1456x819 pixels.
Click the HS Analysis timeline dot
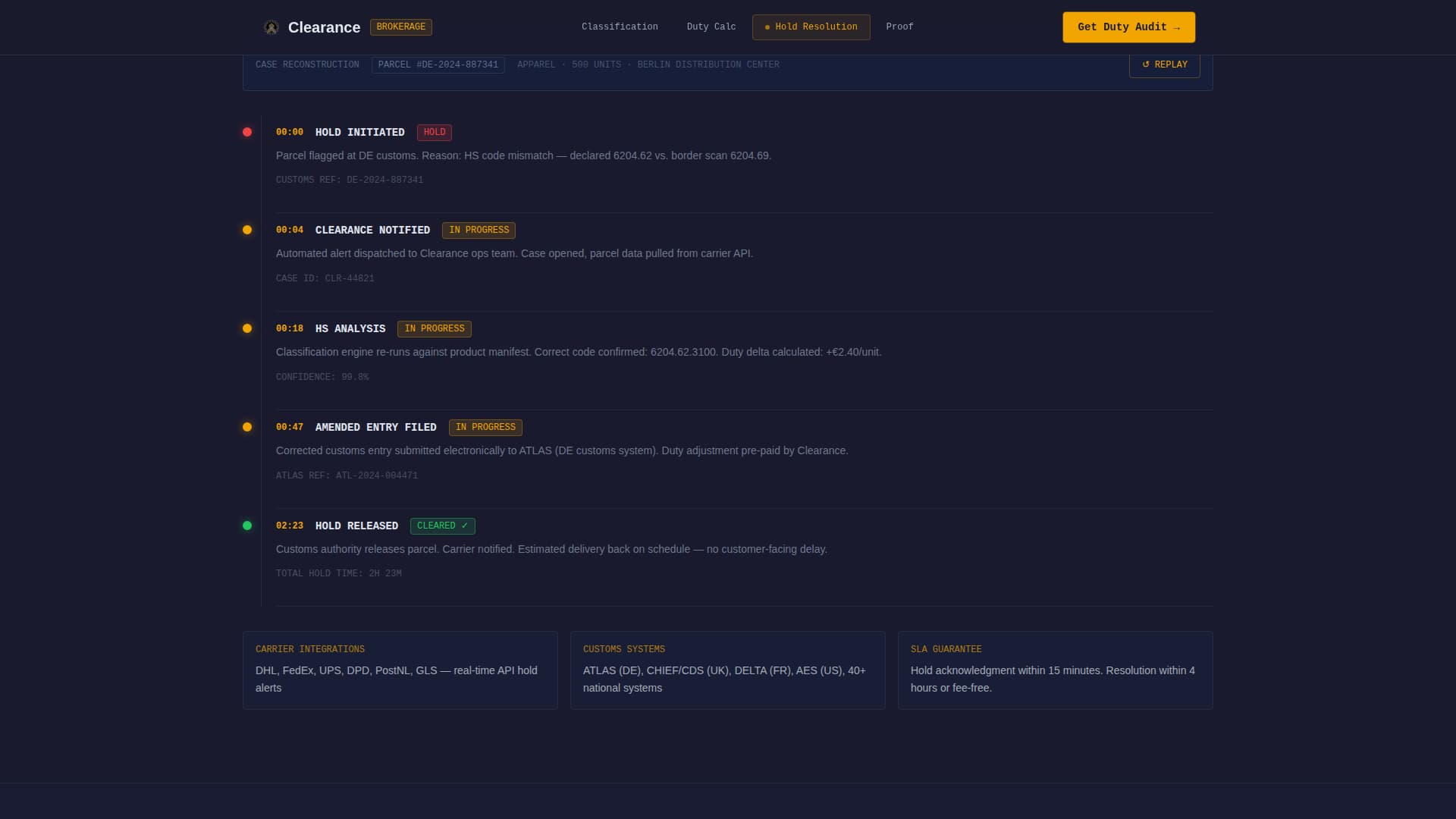tap(247, 328)
